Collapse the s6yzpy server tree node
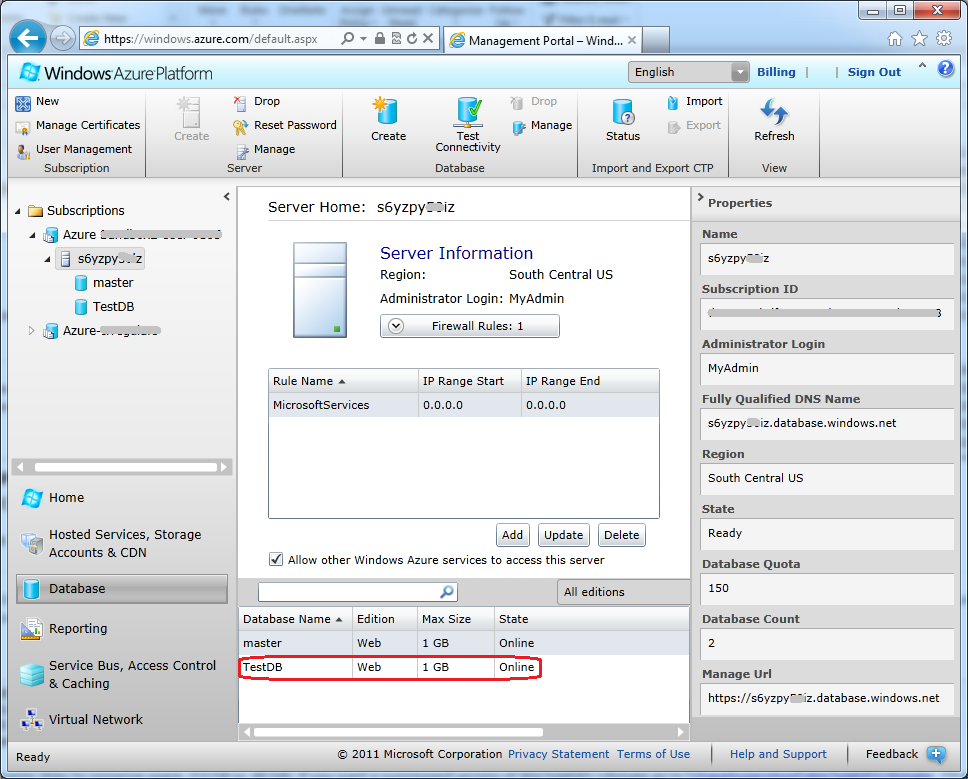968x779 pixels. click(48, 259)
